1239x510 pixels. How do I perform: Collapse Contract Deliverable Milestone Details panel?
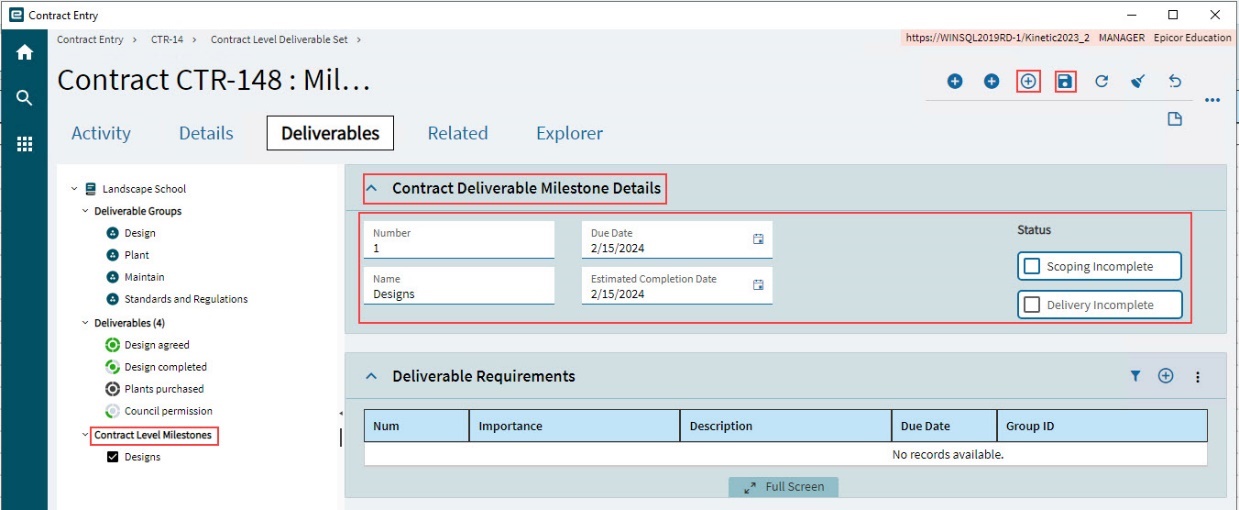point(371,188)
